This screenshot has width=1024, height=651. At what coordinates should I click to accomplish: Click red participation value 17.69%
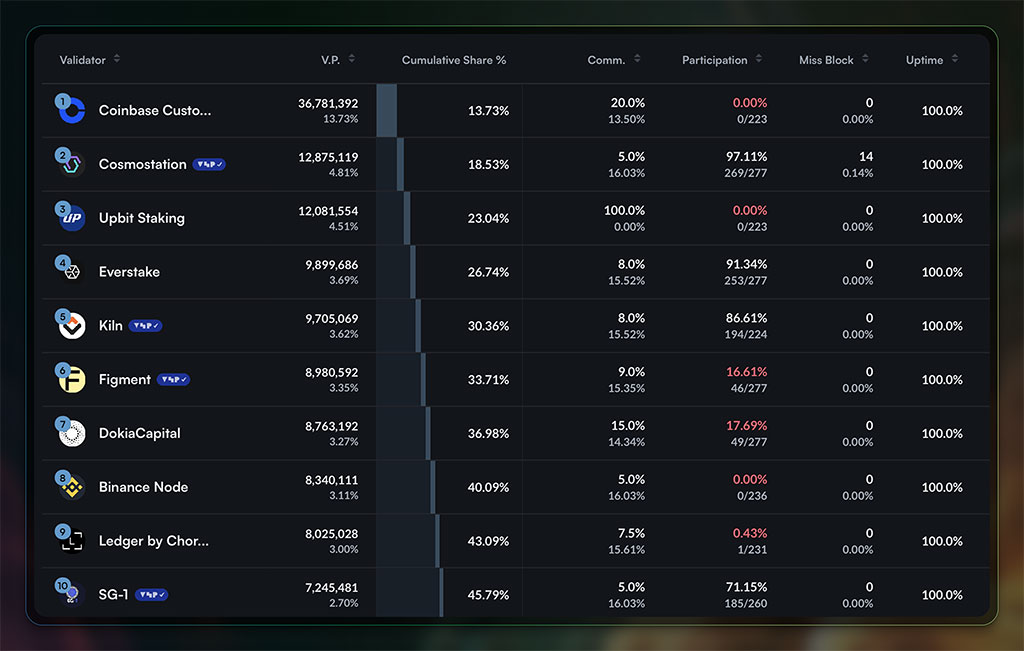[x=746, y=425]
